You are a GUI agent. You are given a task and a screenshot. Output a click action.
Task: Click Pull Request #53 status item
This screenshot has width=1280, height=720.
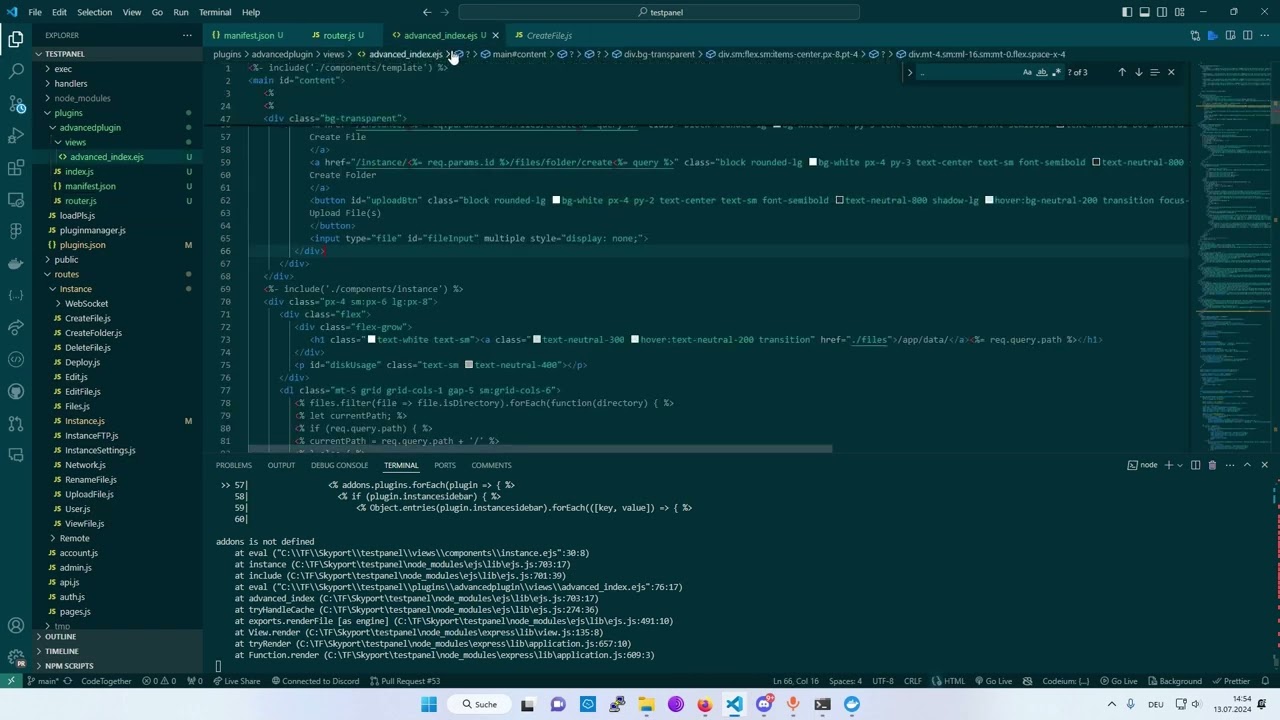[405, 681]
